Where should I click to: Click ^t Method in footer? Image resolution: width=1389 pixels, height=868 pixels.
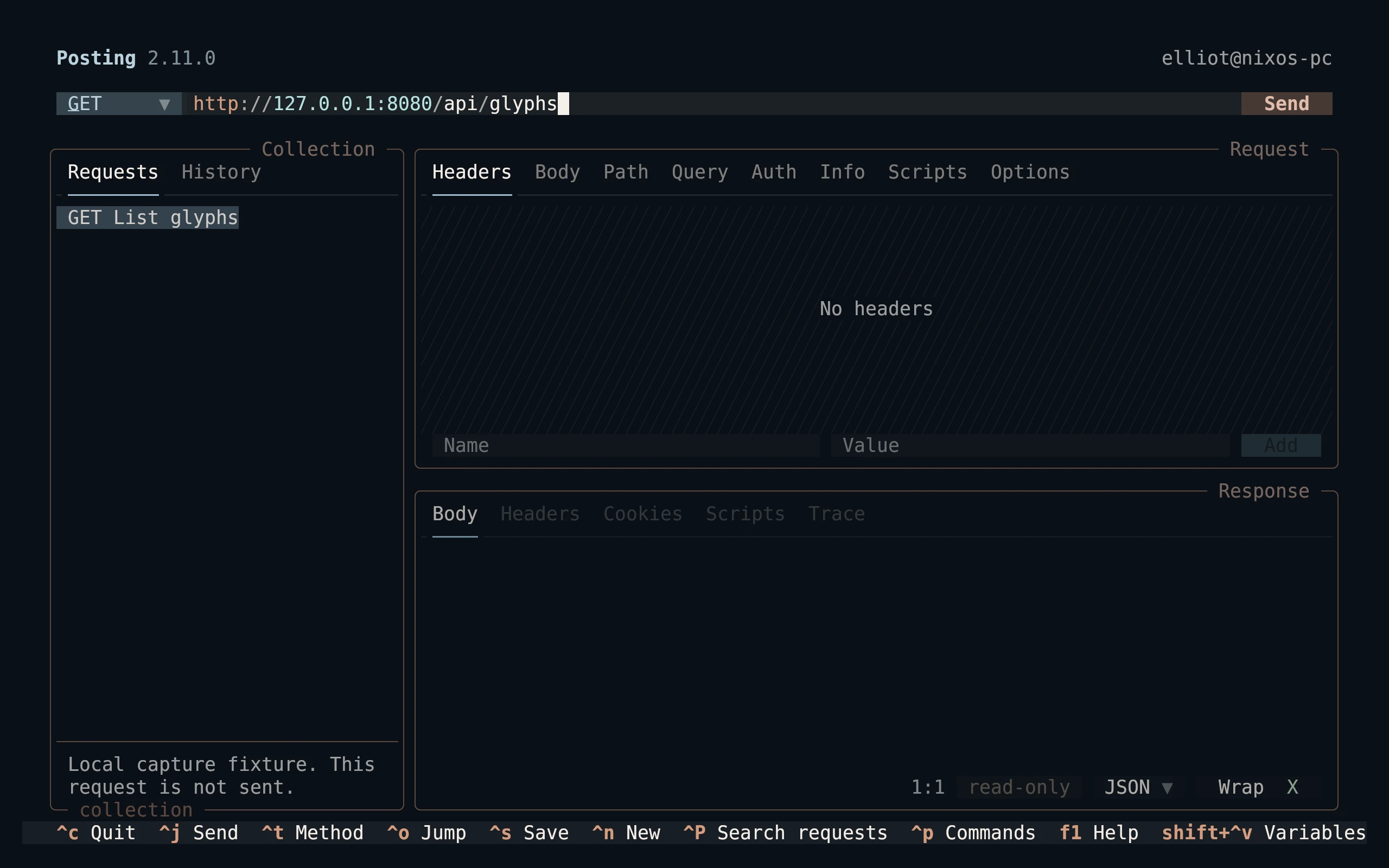[313, 832]
